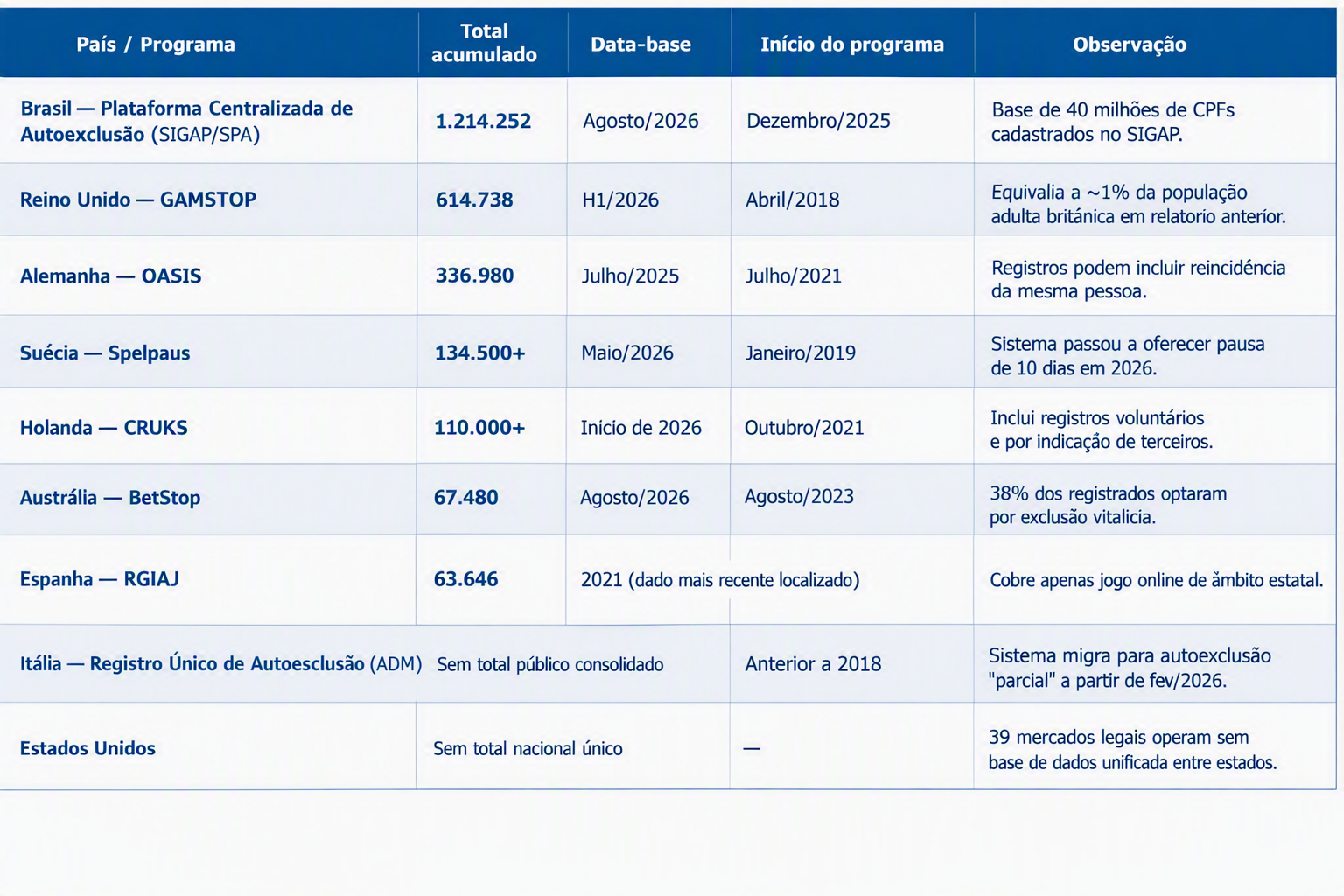Click the 'Suécia — Spelpaus' row label
The height and width of the screenshot is (896, 1344).
pos(105,353)
